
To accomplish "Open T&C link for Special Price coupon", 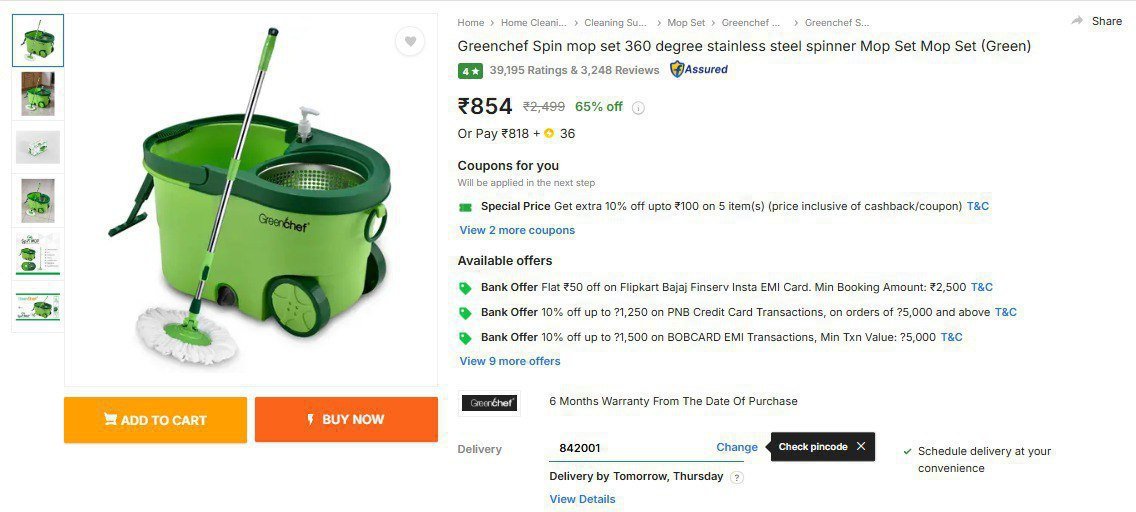I will point(977,206).
